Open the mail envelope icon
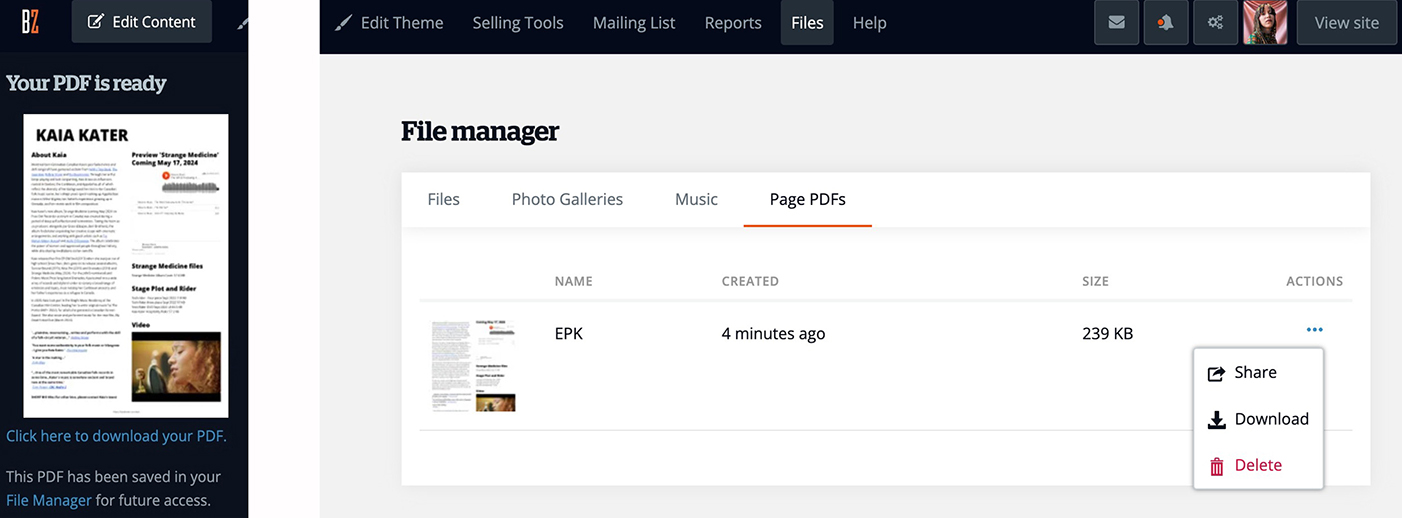 [1117, 23]
